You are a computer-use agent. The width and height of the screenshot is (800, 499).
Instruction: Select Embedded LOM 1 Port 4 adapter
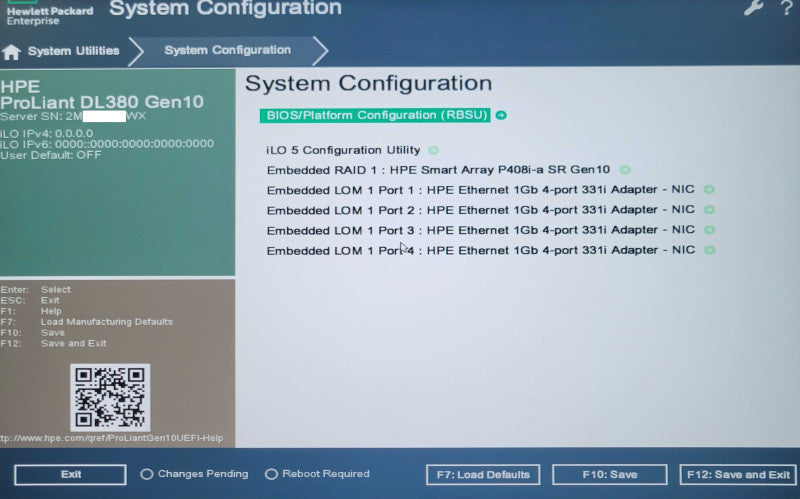(480, 250)
